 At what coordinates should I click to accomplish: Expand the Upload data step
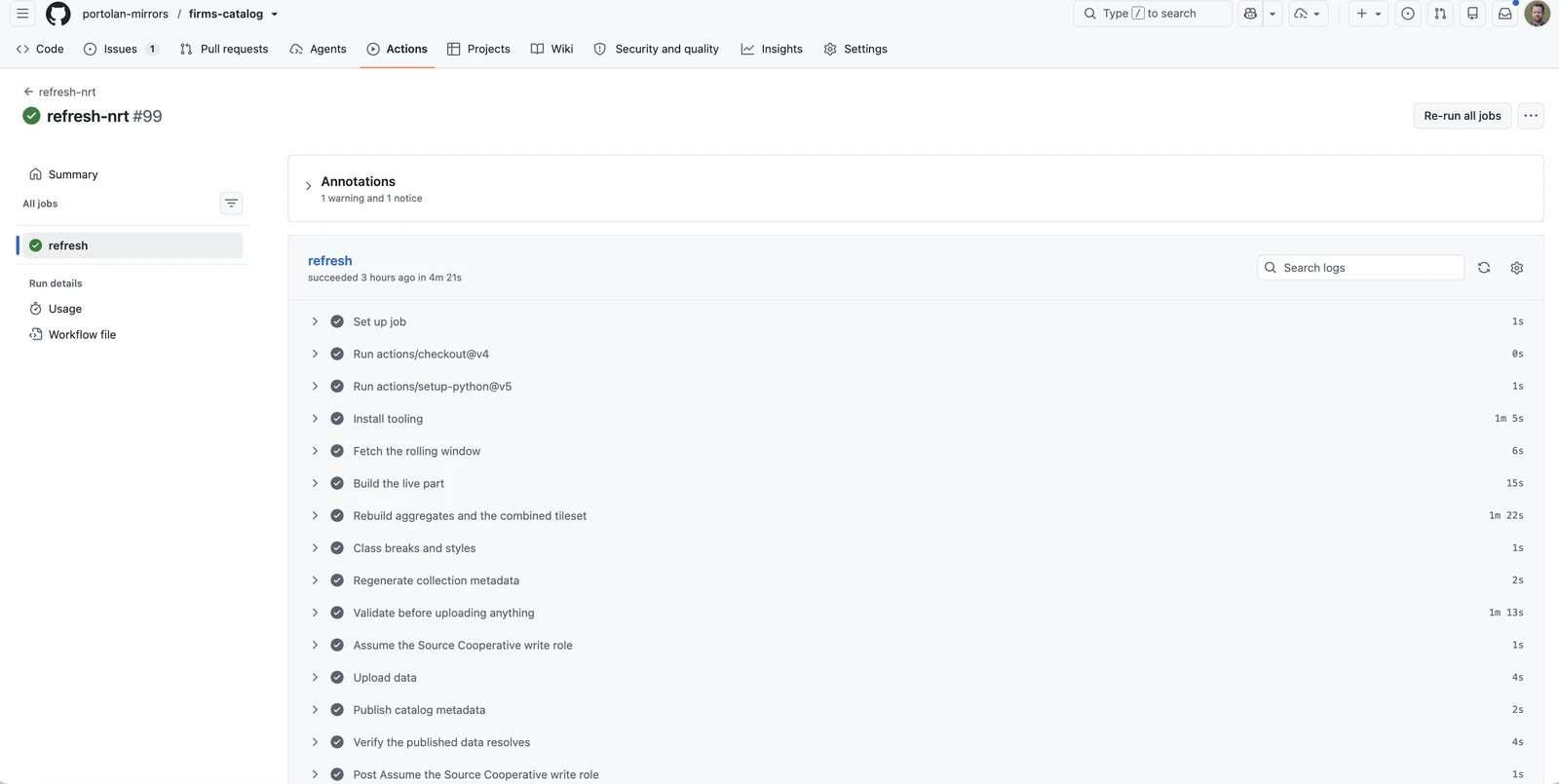[x=315, y=678]
